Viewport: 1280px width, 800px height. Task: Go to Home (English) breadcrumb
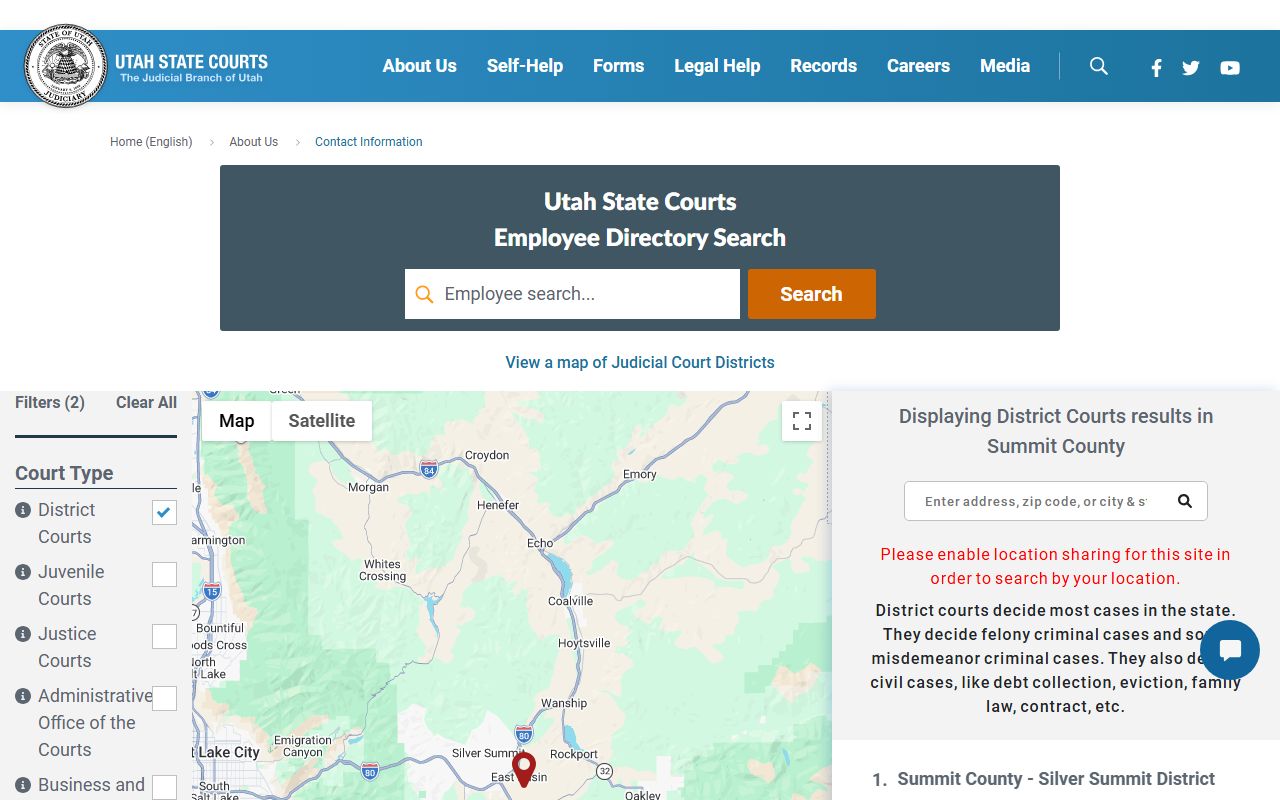(x=151, y=142)
